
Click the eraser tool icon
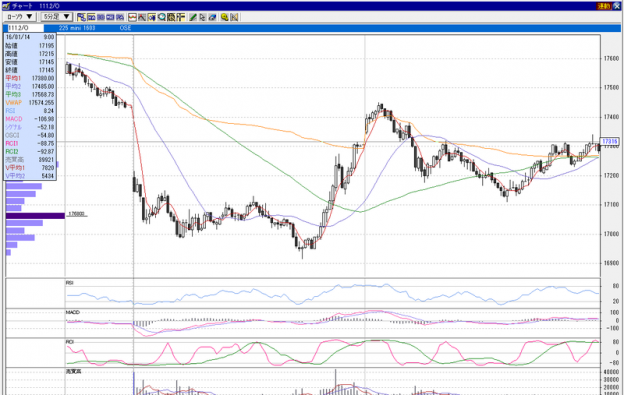click(213, 17)
